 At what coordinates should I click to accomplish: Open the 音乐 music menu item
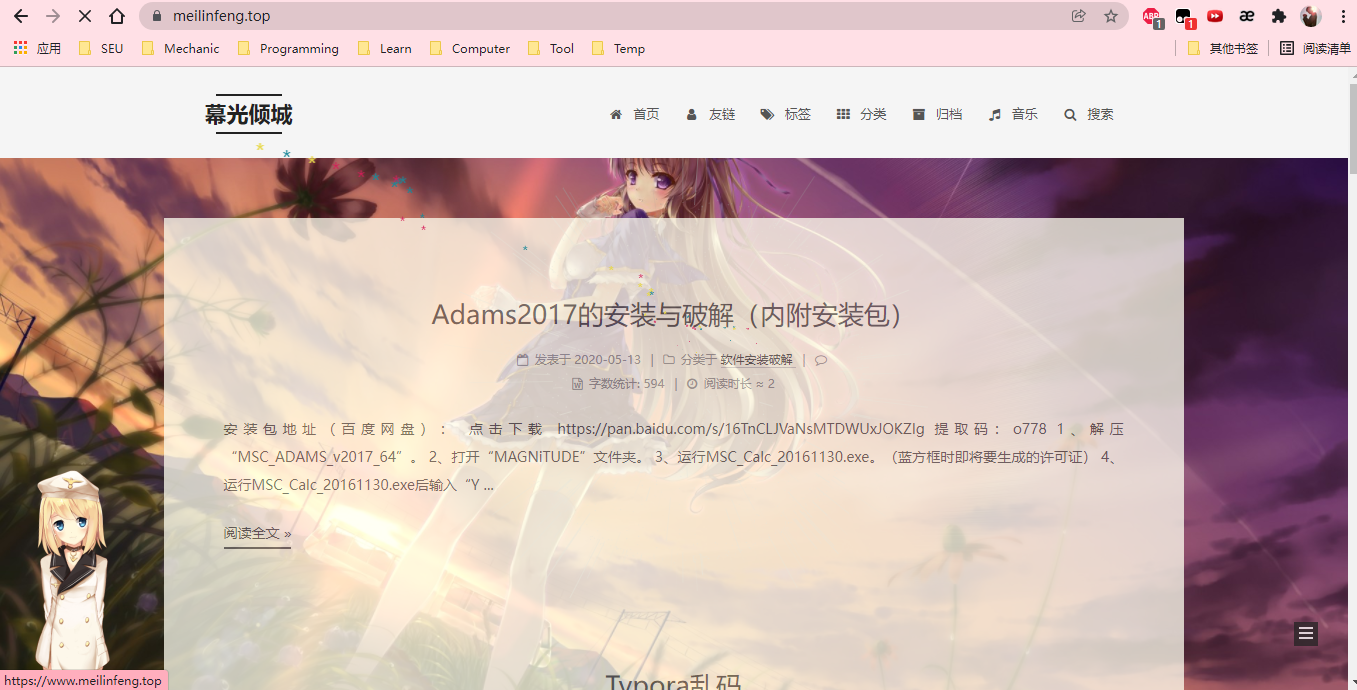click(1013, 114)
